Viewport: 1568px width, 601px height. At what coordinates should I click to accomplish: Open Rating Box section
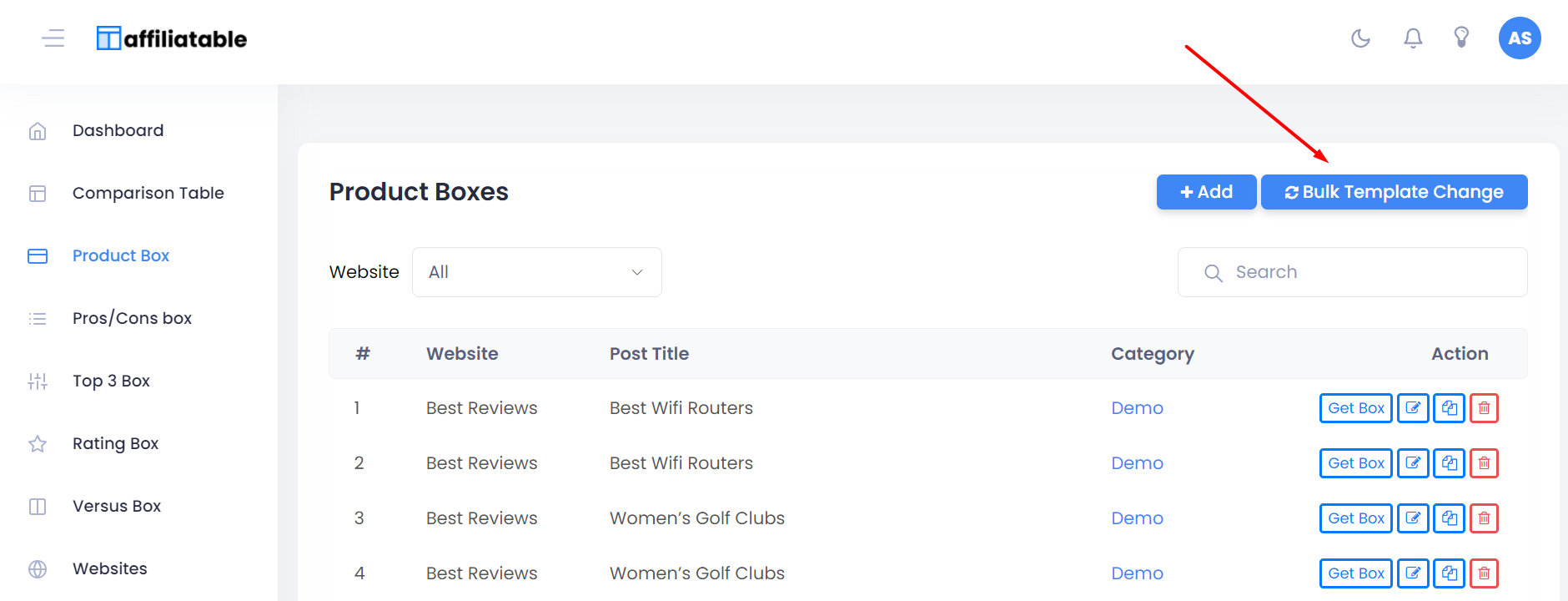click(115, 443)
